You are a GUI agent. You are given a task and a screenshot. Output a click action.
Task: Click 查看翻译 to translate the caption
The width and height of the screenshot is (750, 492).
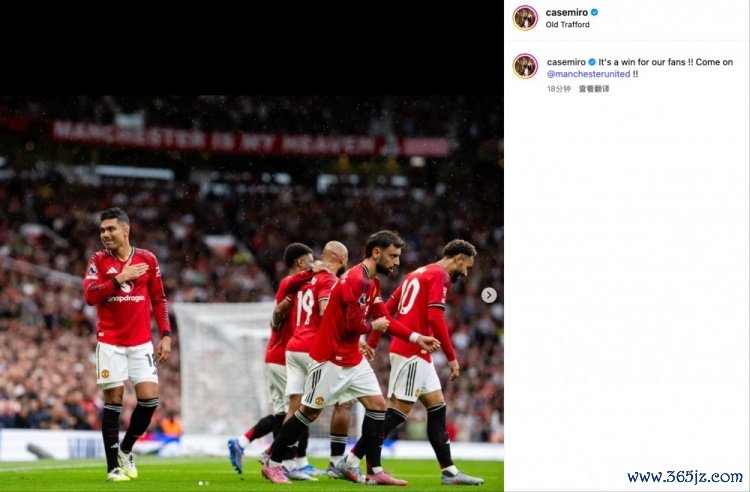tap(594, 88)
